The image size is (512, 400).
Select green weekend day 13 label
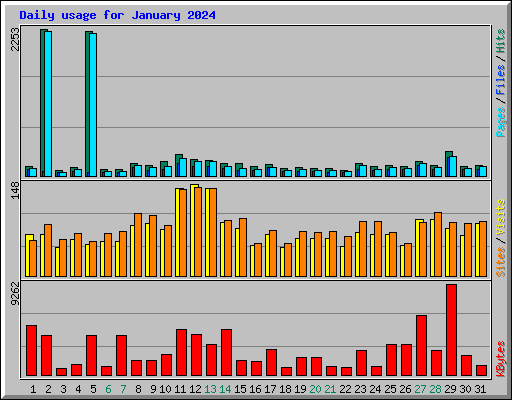(x=210, y=389)
